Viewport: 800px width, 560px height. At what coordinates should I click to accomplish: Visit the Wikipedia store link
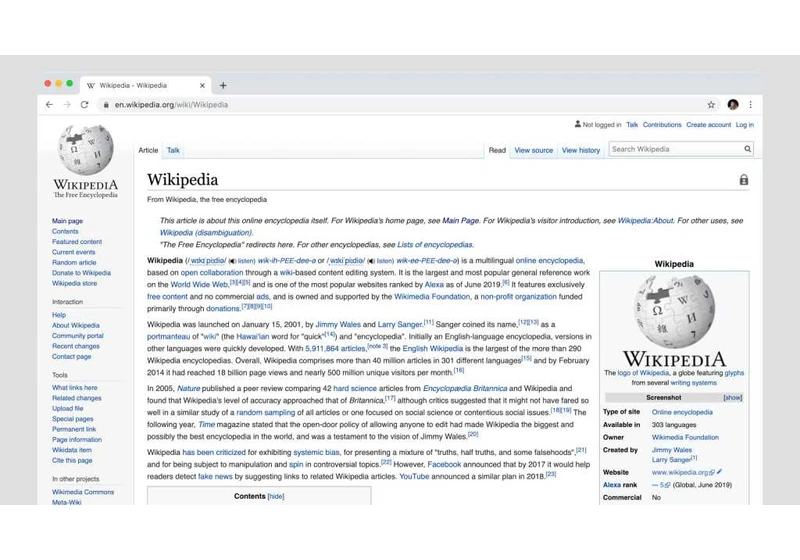(74, 283)
